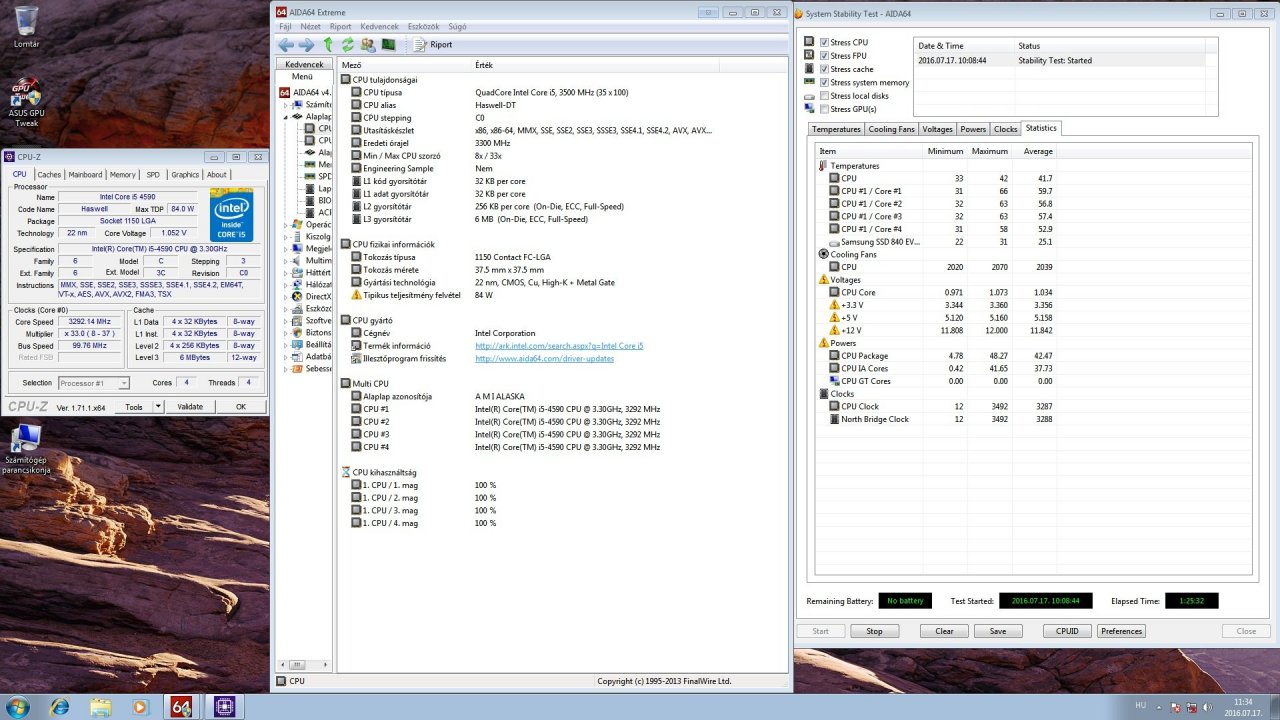This screenshot has height=720, width=1280.
Task: Launch Internet Explorer from the taskbar
Action: 60,707
